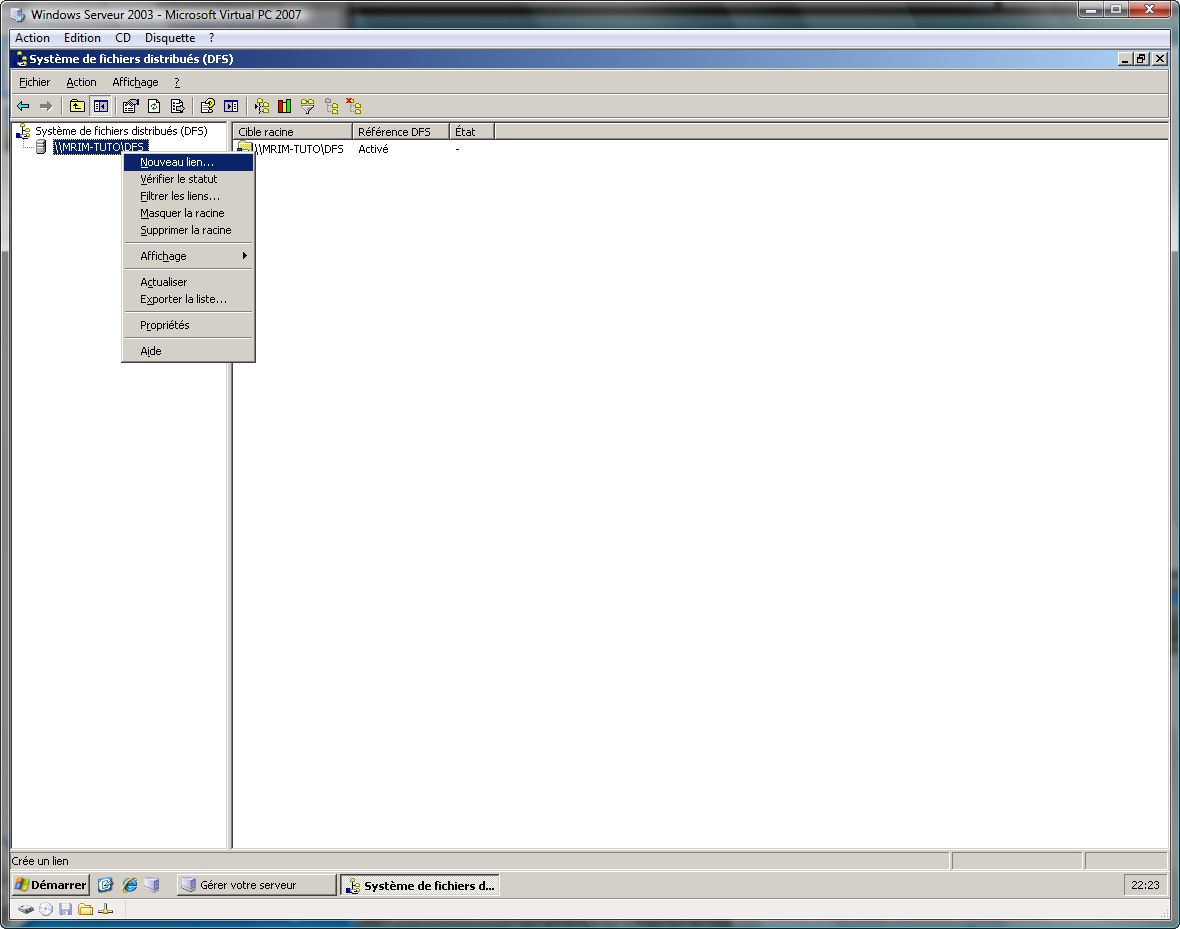This screenshot has width=1180, height=929.
Task: Open the Action menu of the DFS console
Action: 81,82
